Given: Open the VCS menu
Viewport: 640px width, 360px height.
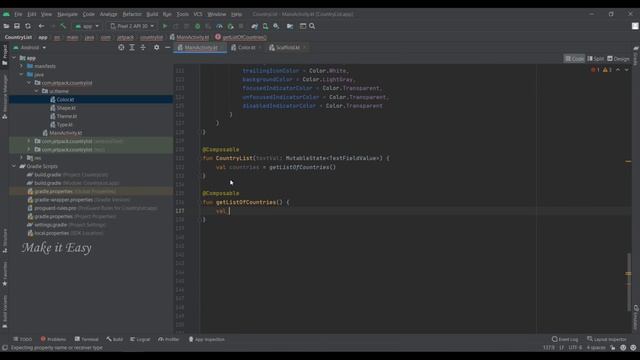Looking at the screenshot, I should point(198,14).
